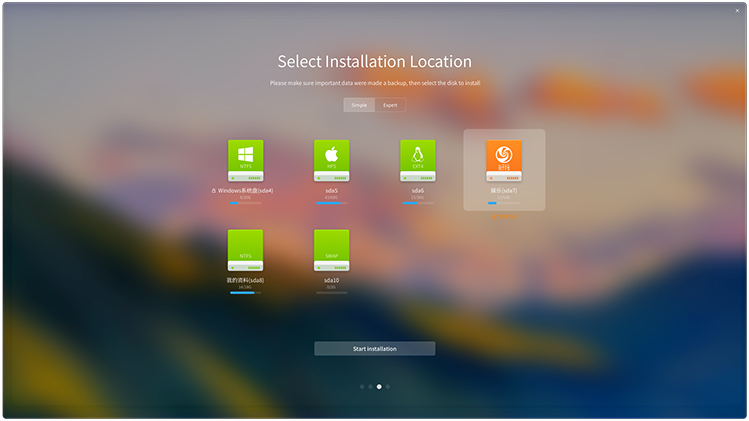This screenshot has width=749, height=421.
Task: Click the orange status note below the sda7 card
Action: point(504,217)
